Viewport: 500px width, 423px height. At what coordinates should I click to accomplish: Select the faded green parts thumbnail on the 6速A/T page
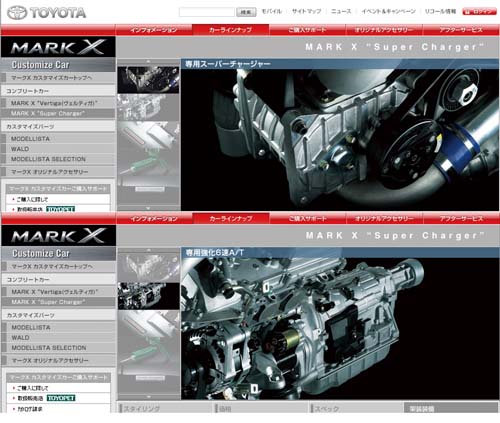[x=148, y=352]
